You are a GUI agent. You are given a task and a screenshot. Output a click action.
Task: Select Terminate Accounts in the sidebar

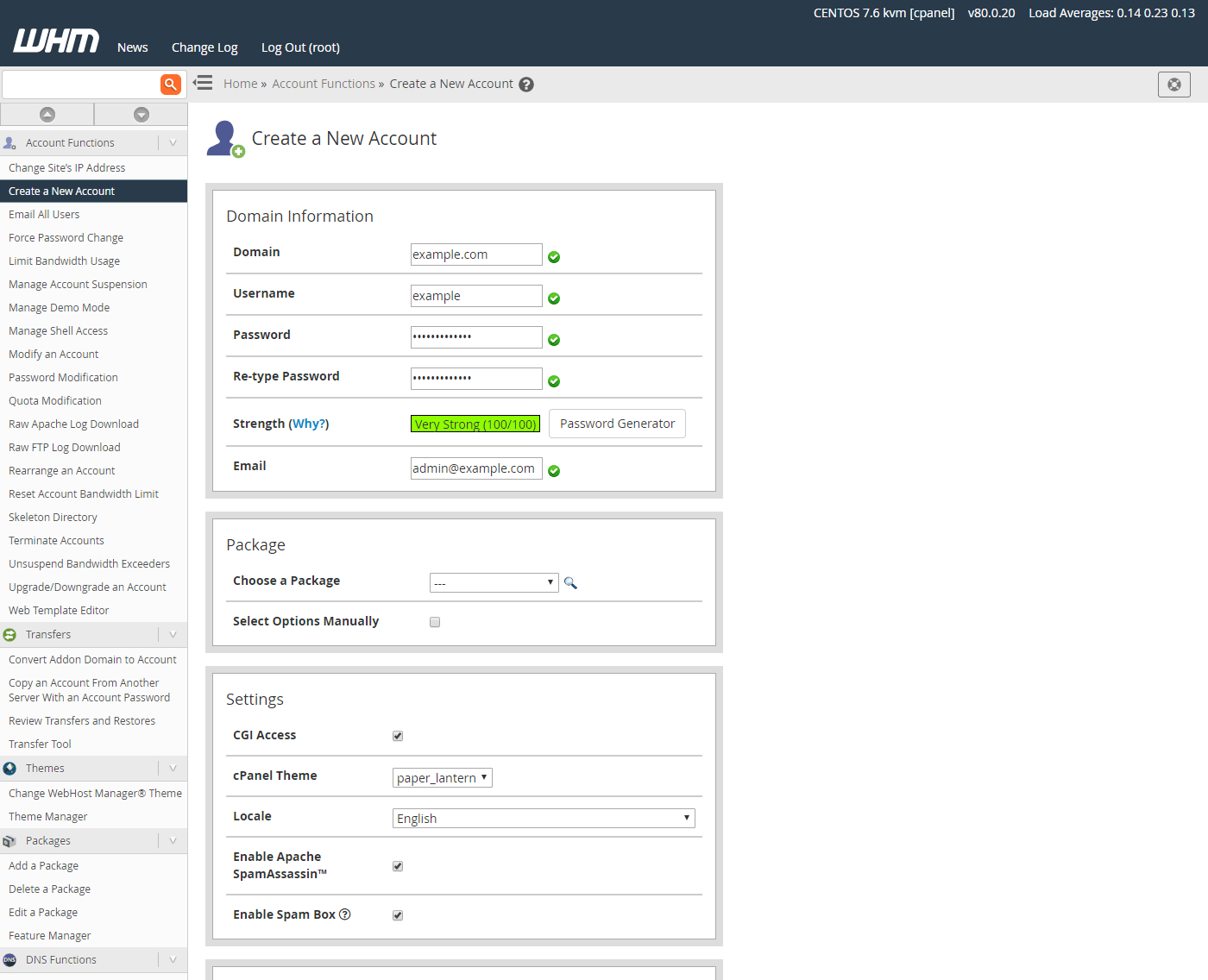[x=56, y=541]
